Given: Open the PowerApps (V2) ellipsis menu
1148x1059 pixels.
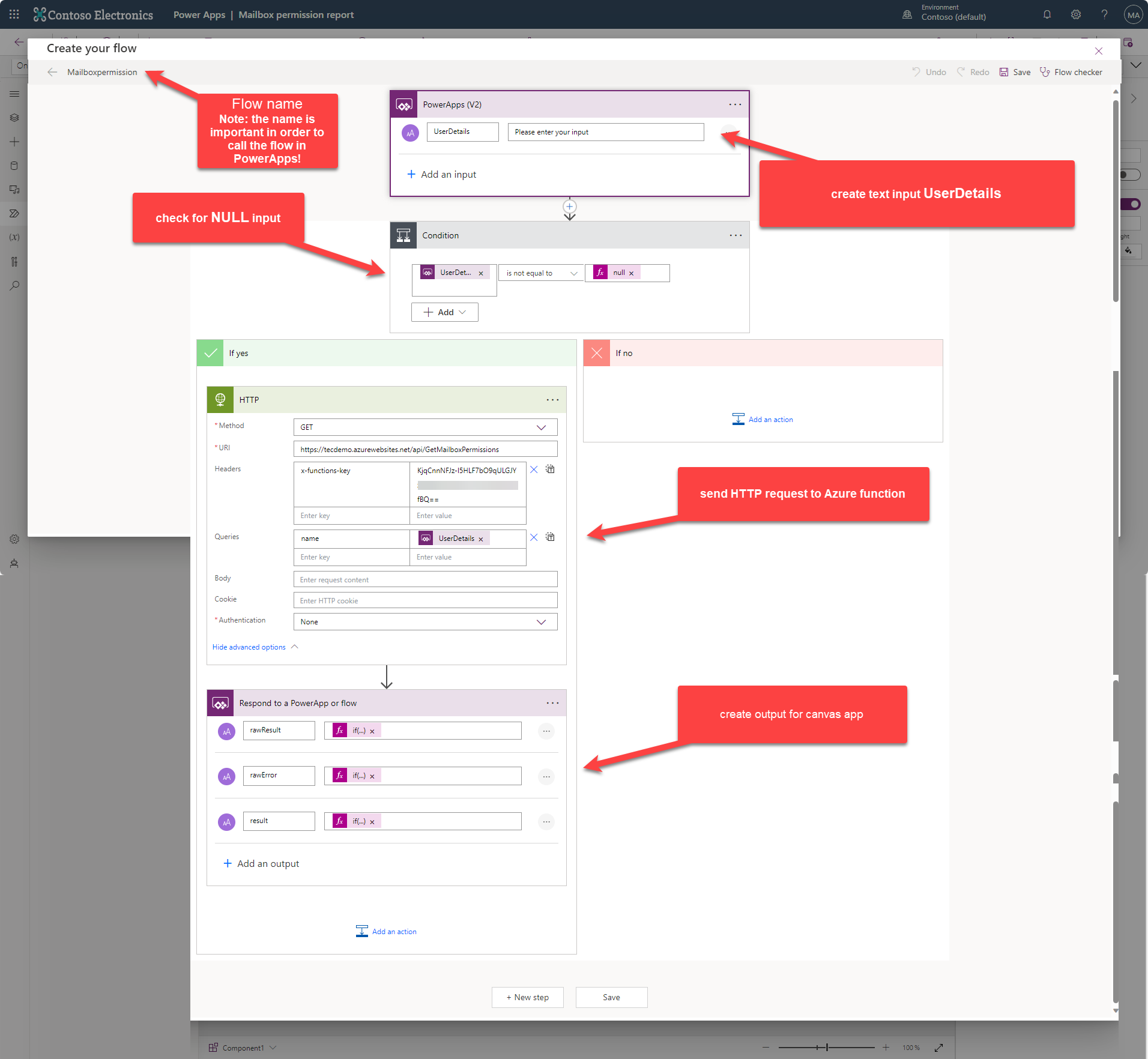Looking at the screenshot, I should [734, 104].
